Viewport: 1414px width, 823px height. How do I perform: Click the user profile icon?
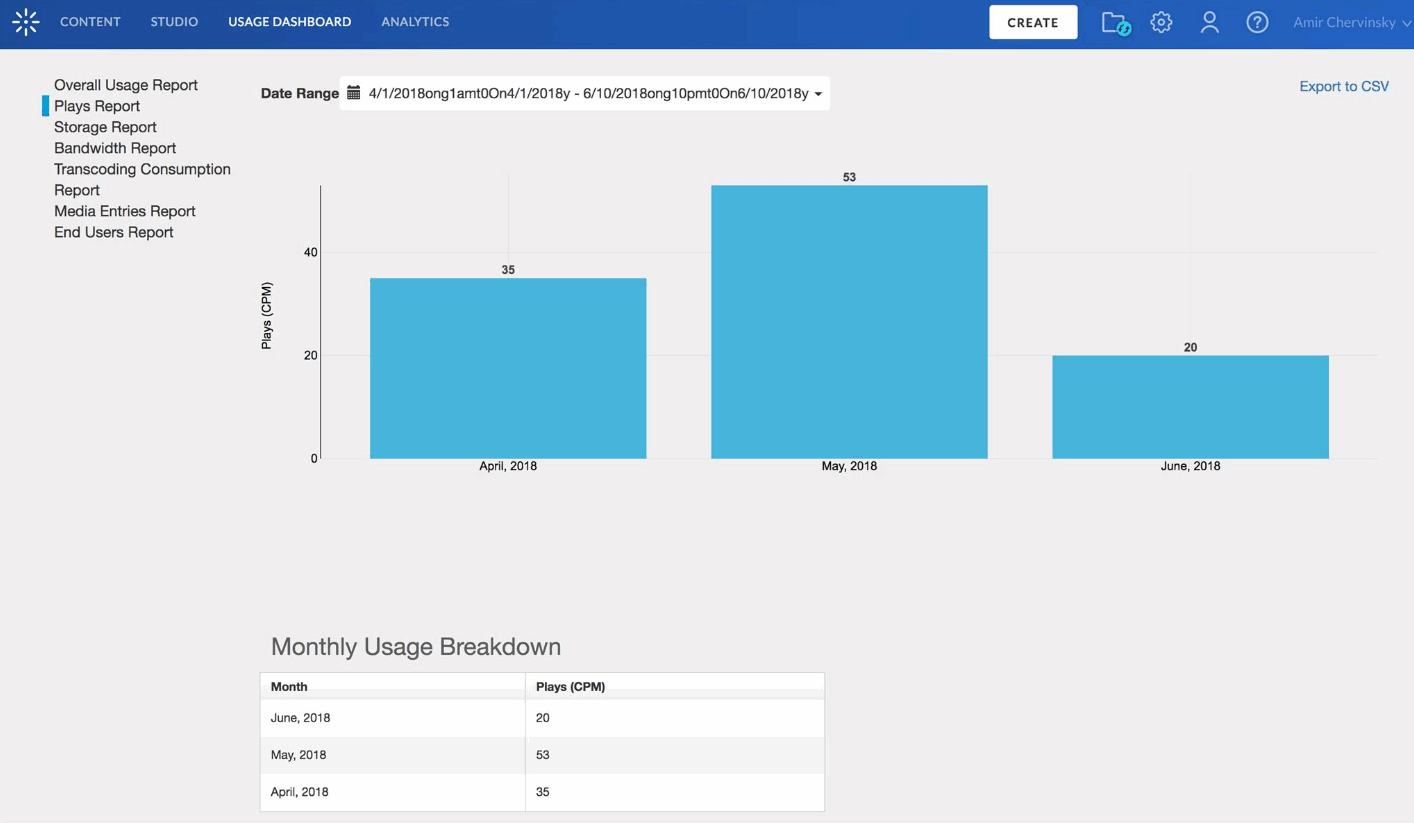pyautogui.click(x=1209, y=22)
